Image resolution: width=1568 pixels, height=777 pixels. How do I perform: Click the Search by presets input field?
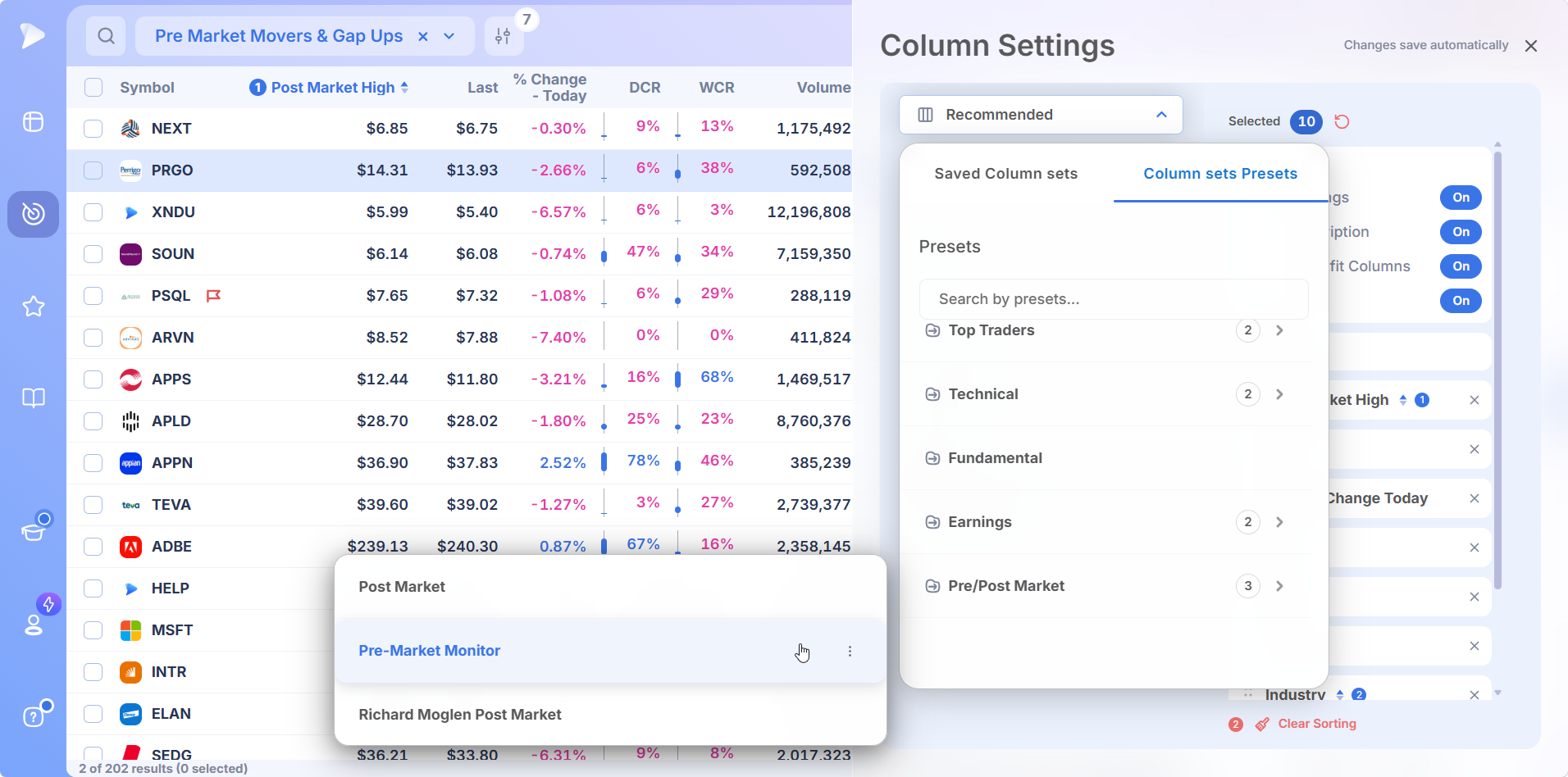[x=1114, y=299]
